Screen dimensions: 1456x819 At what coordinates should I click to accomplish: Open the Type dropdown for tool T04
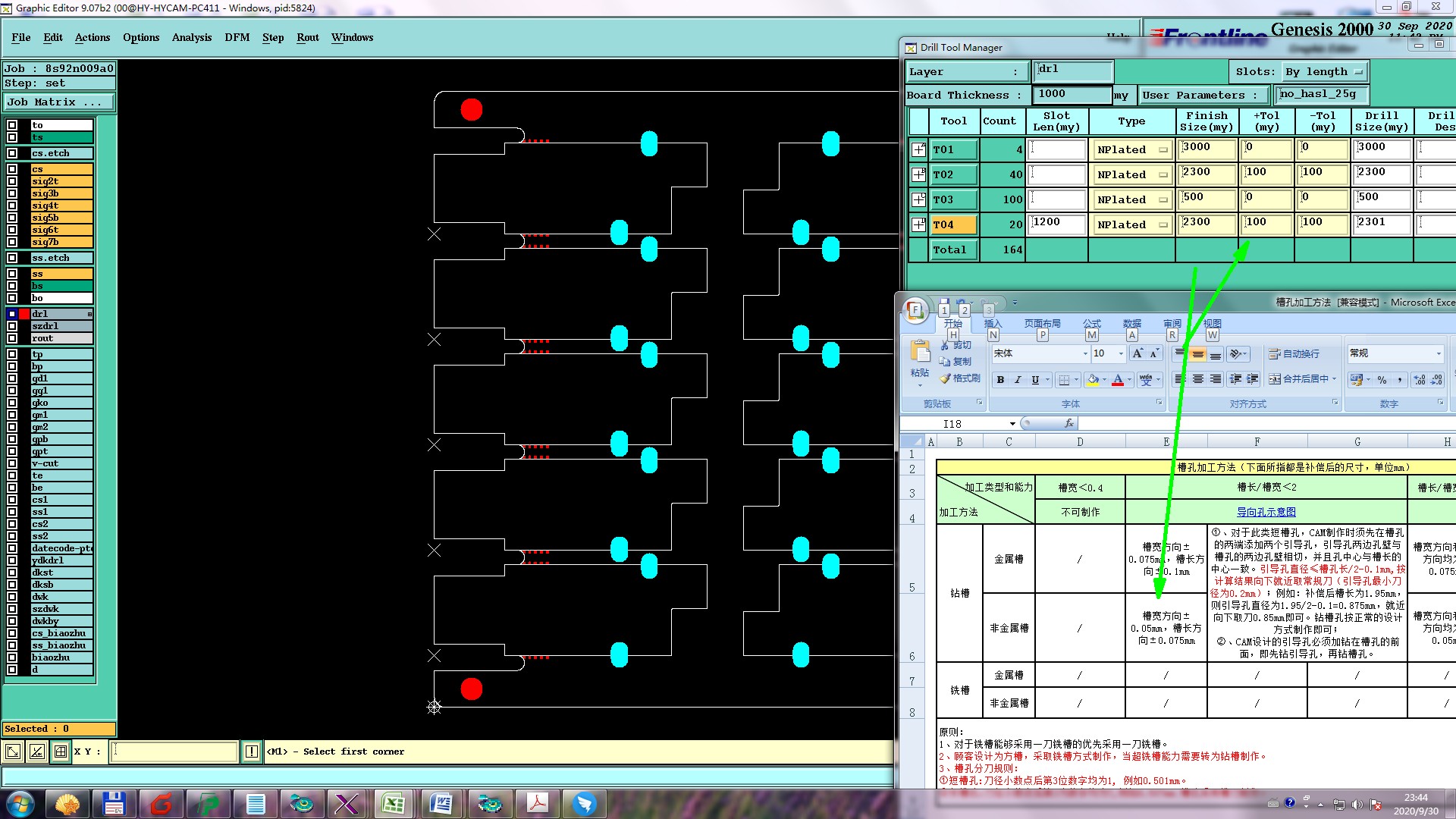click(1131, 224)
